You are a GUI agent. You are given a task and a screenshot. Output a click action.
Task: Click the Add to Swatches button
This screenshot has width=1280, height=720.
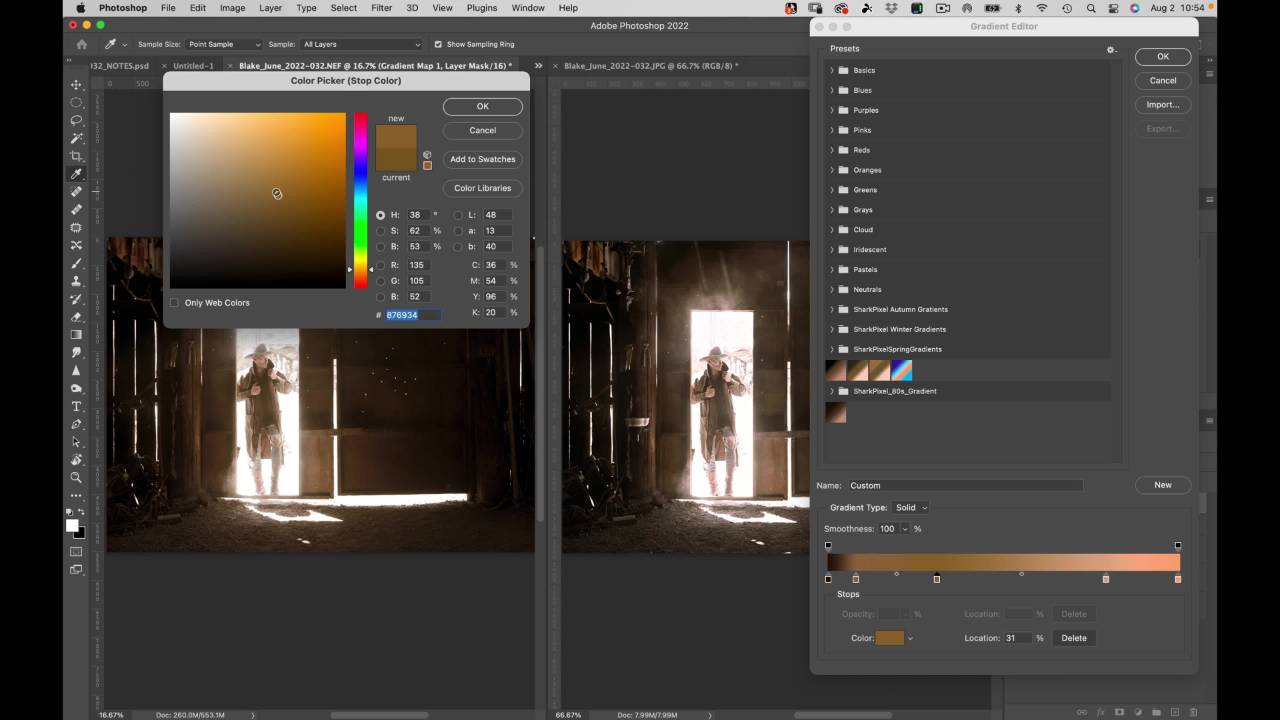coord(482,159)
